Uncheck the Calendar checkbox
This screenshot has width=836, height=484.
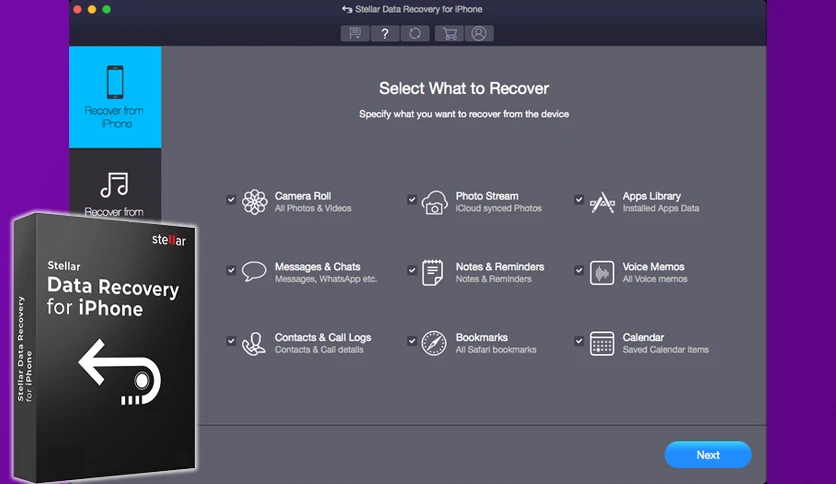579,341
